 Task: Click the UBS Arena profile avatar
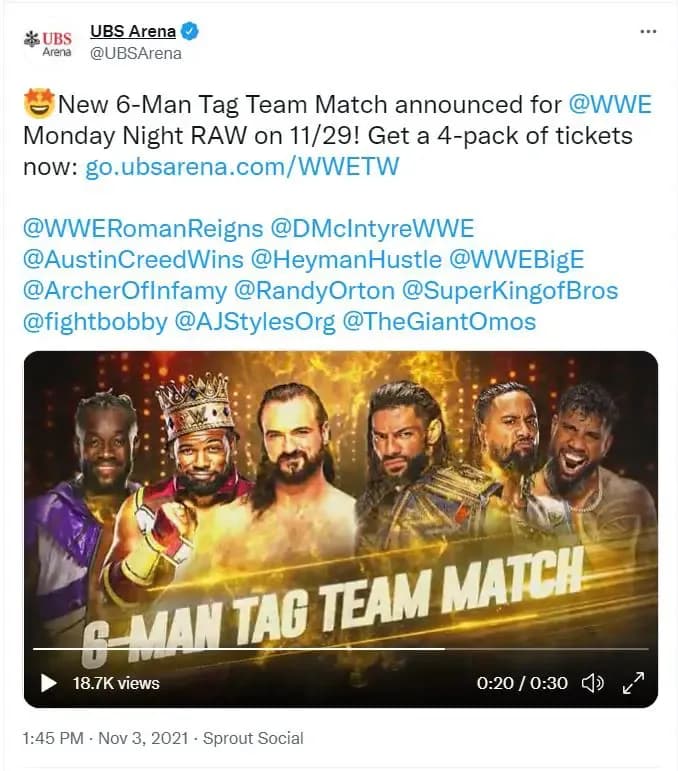pos(48,44)
